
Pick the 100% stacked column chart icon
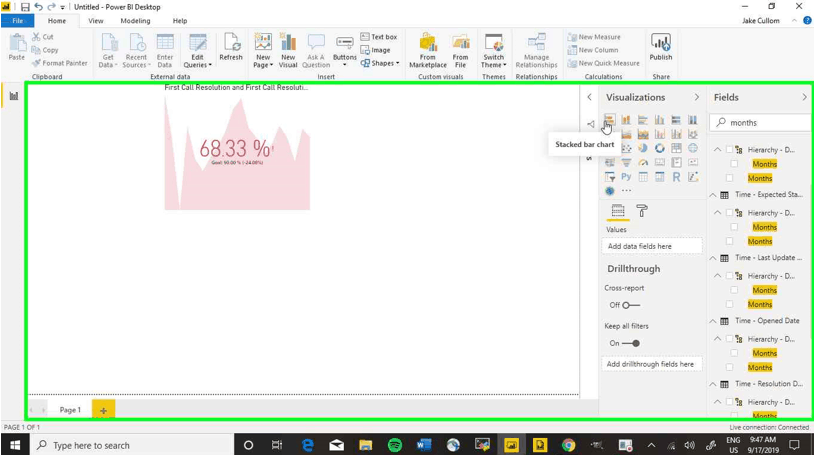[x=693, y=120]
